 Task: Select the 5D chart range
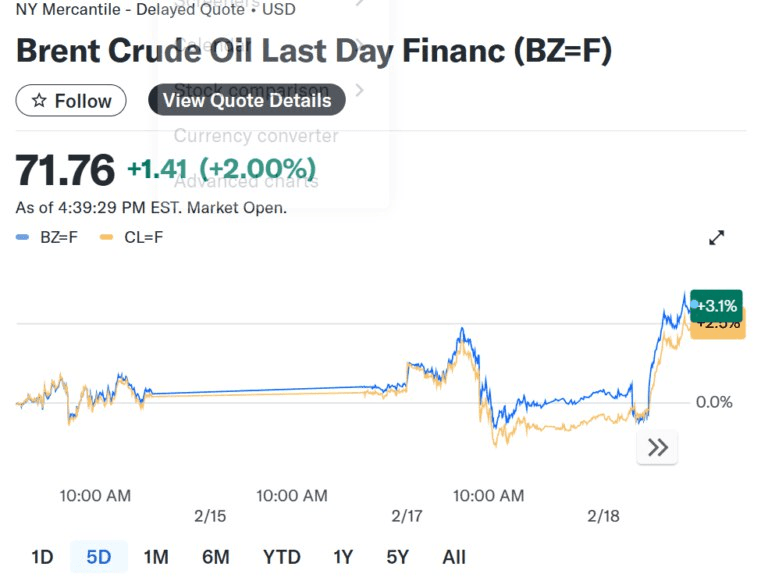point(99,557)
